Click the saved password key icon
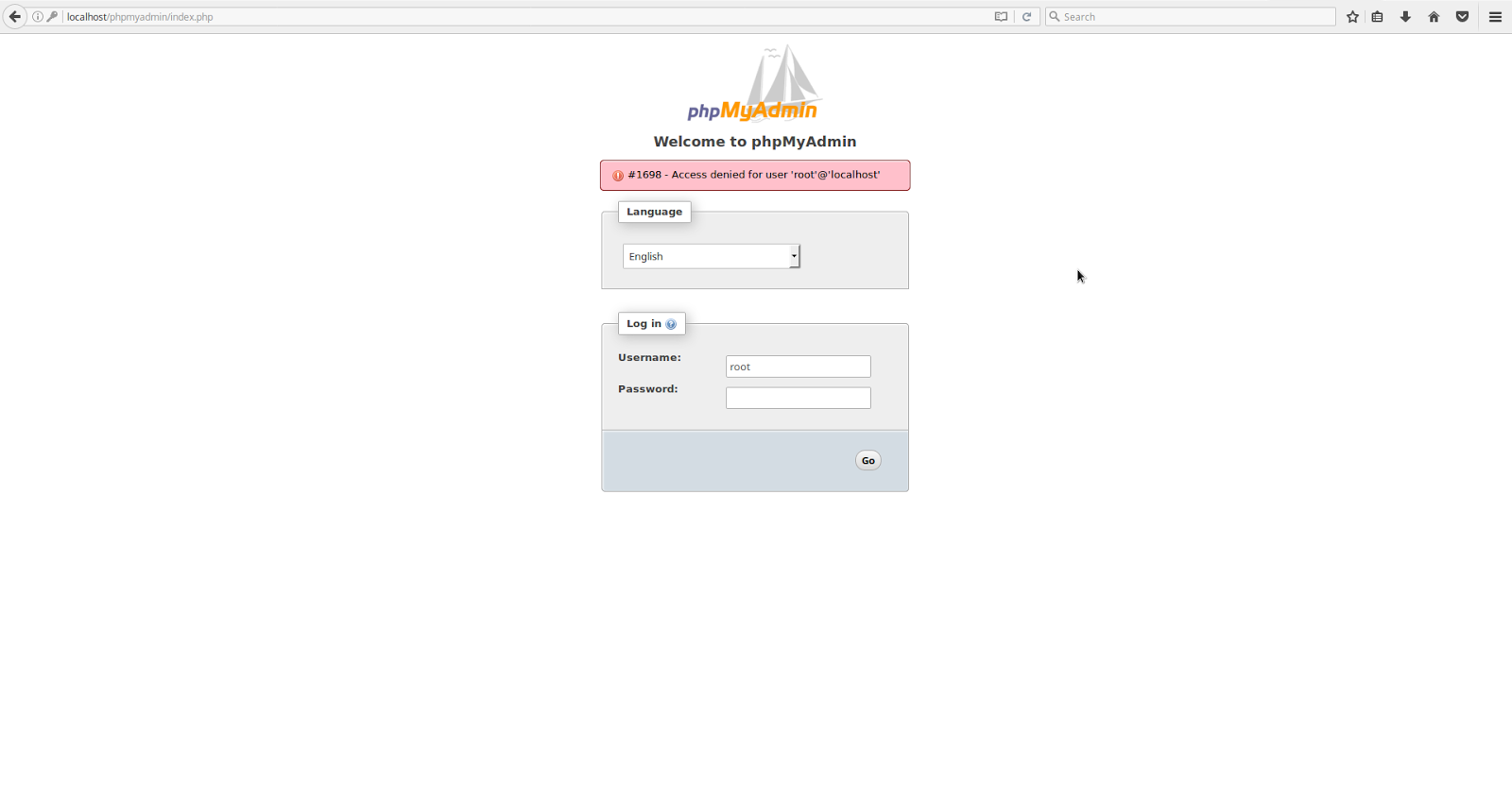 click(52, 17)
